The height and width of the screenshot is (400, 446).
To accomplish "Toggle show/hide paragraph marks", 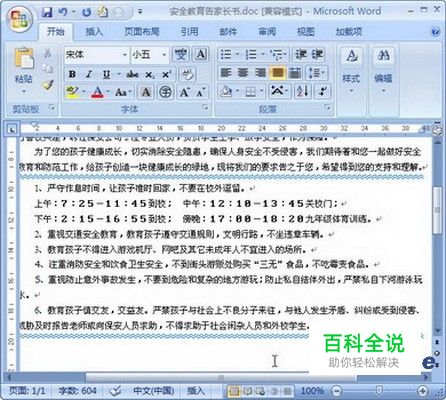I will point(323,91).
